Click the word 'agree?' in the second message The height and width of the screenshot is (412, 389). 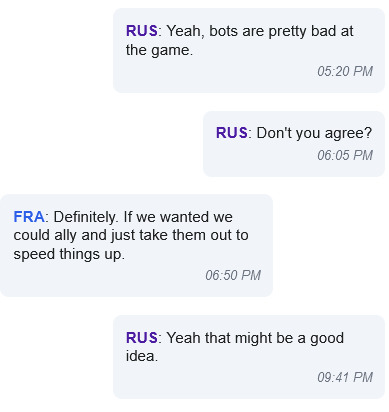[348, 133]
